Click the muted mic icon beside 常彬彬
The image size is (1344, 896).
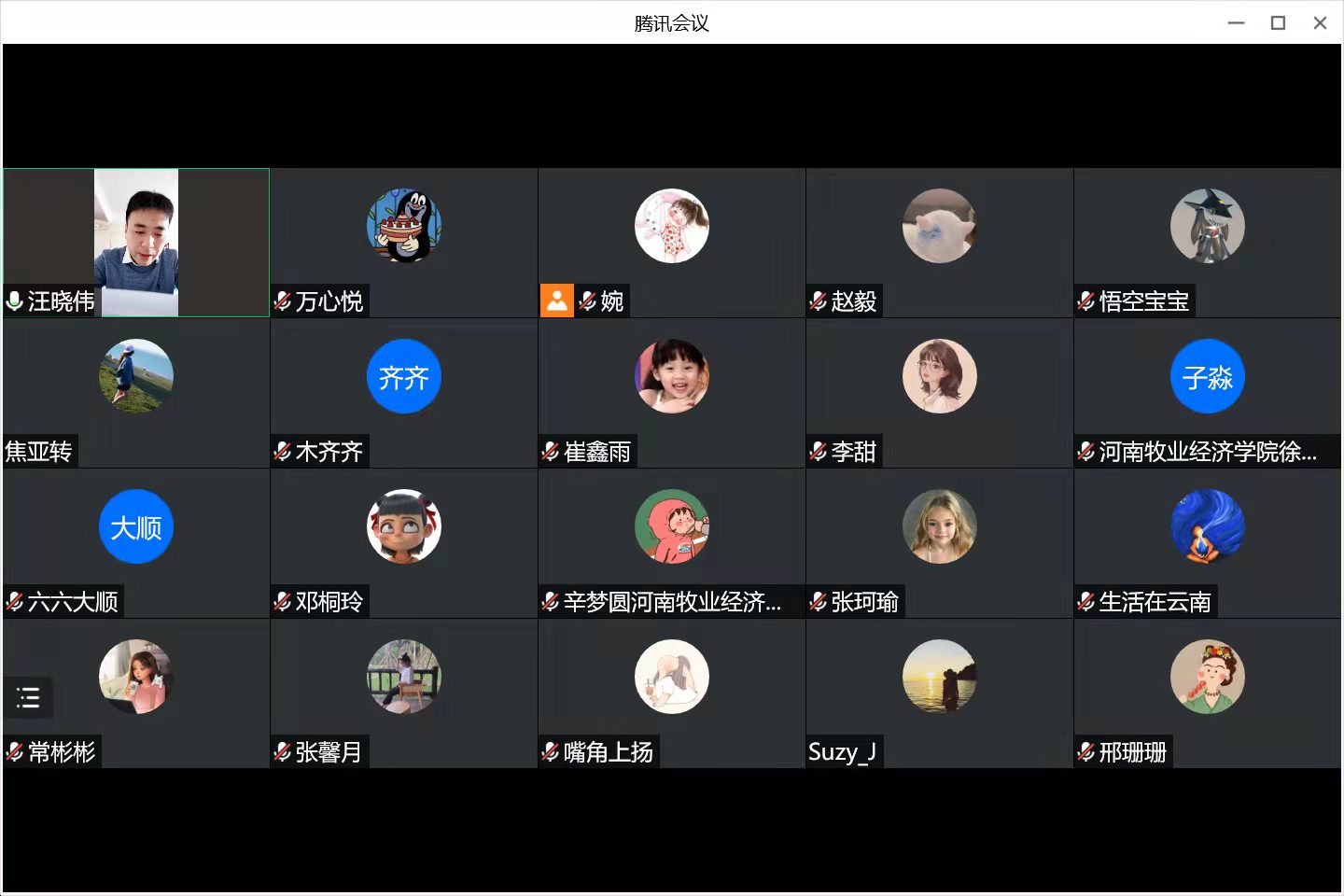click(15, 751)
